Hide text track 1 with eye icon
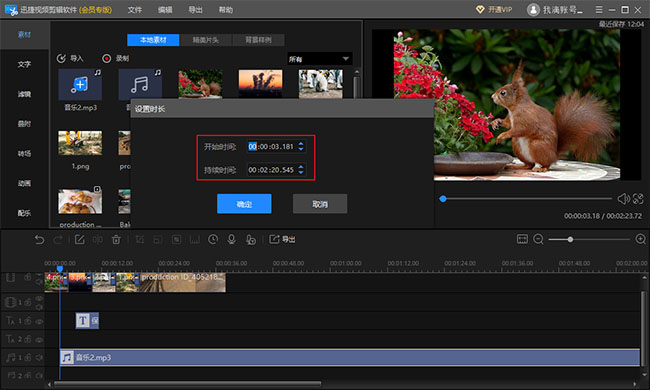Viewport: 650px width, 390px height. tap(39, 321)
